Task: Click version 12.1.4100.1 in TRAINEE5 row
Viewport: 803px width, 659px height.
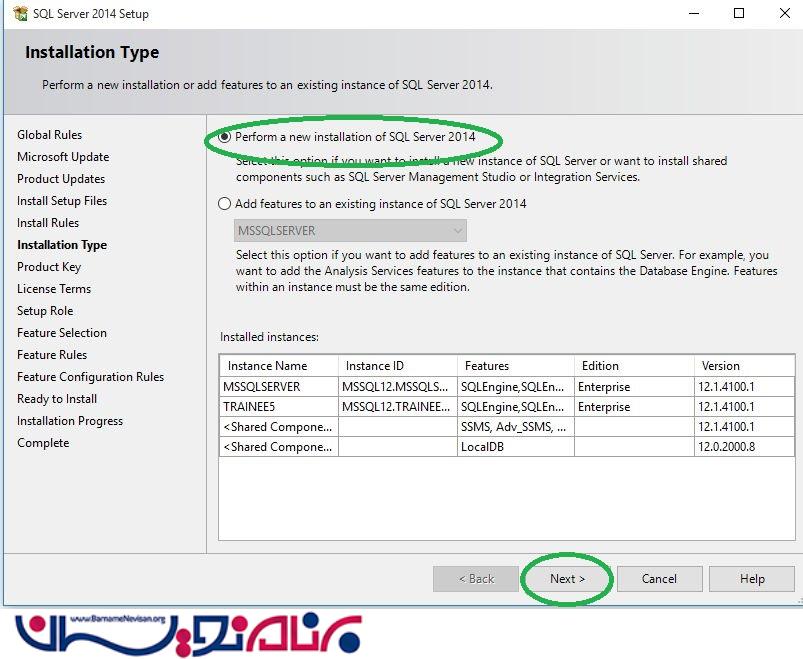Action: click(x=745, y=407)
